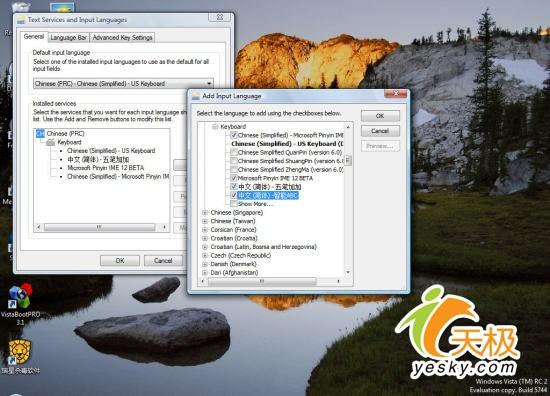
Task: Click the Keyboard icon in Installed services
Action: (x=51, y=142)
